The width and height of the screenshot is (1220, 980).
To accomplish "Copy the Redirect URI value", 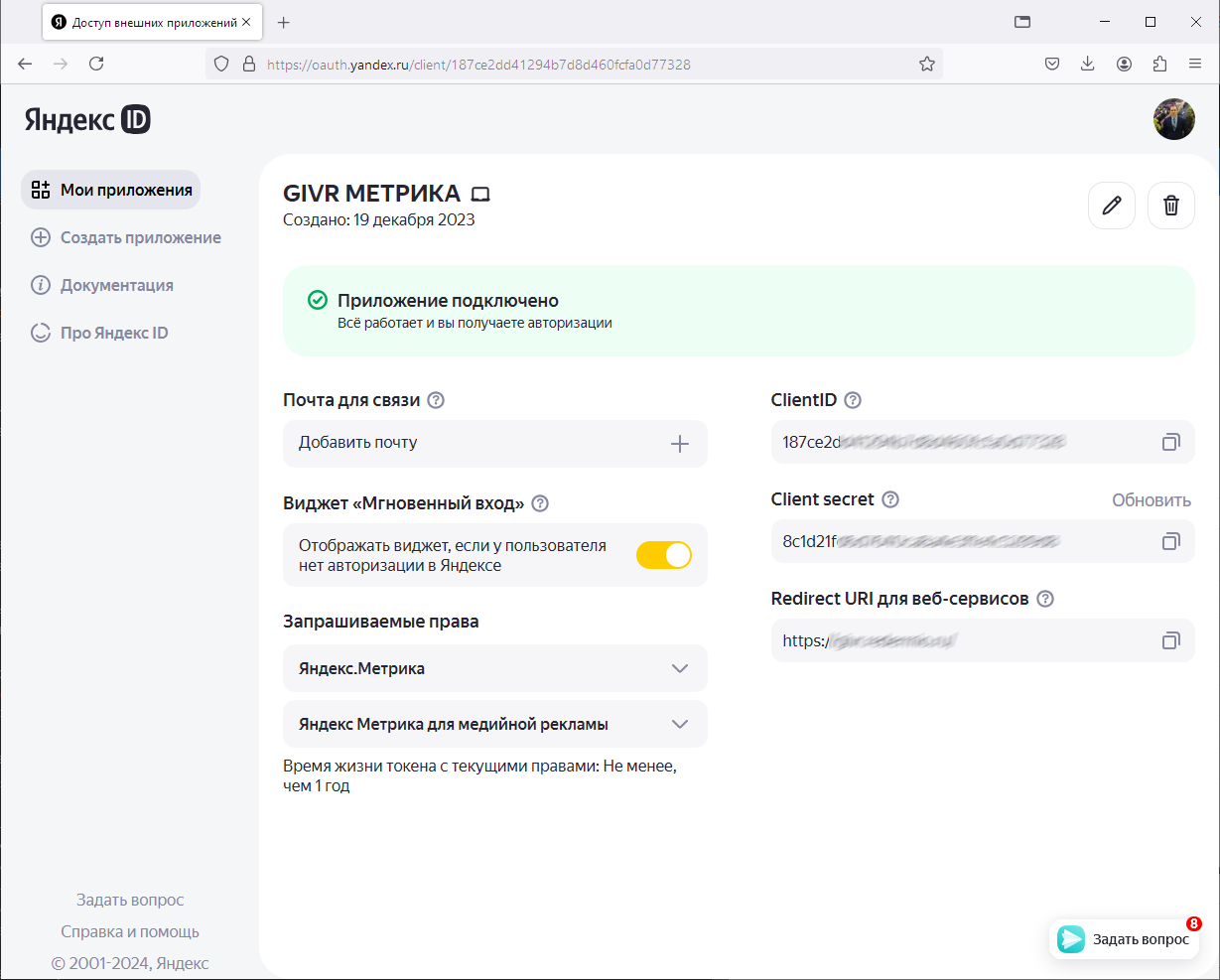I will [1171, 640].
